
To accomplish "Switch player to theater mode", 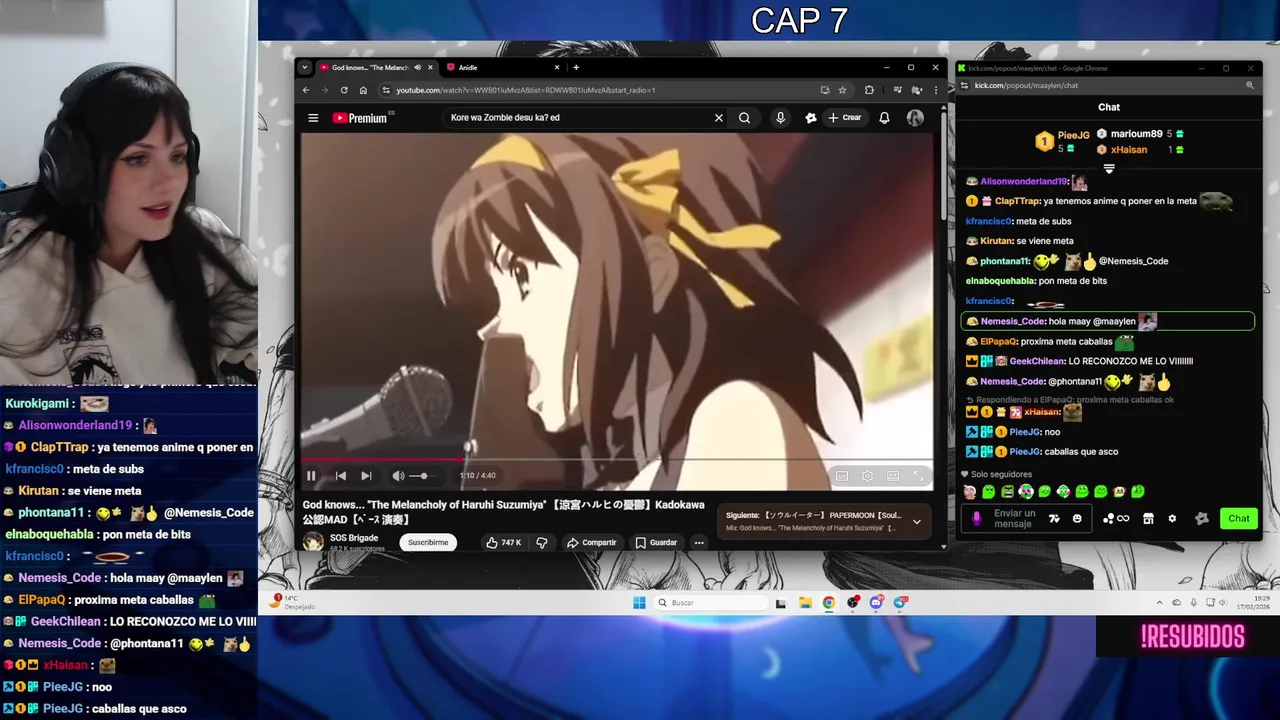I will tap(893, 476).
